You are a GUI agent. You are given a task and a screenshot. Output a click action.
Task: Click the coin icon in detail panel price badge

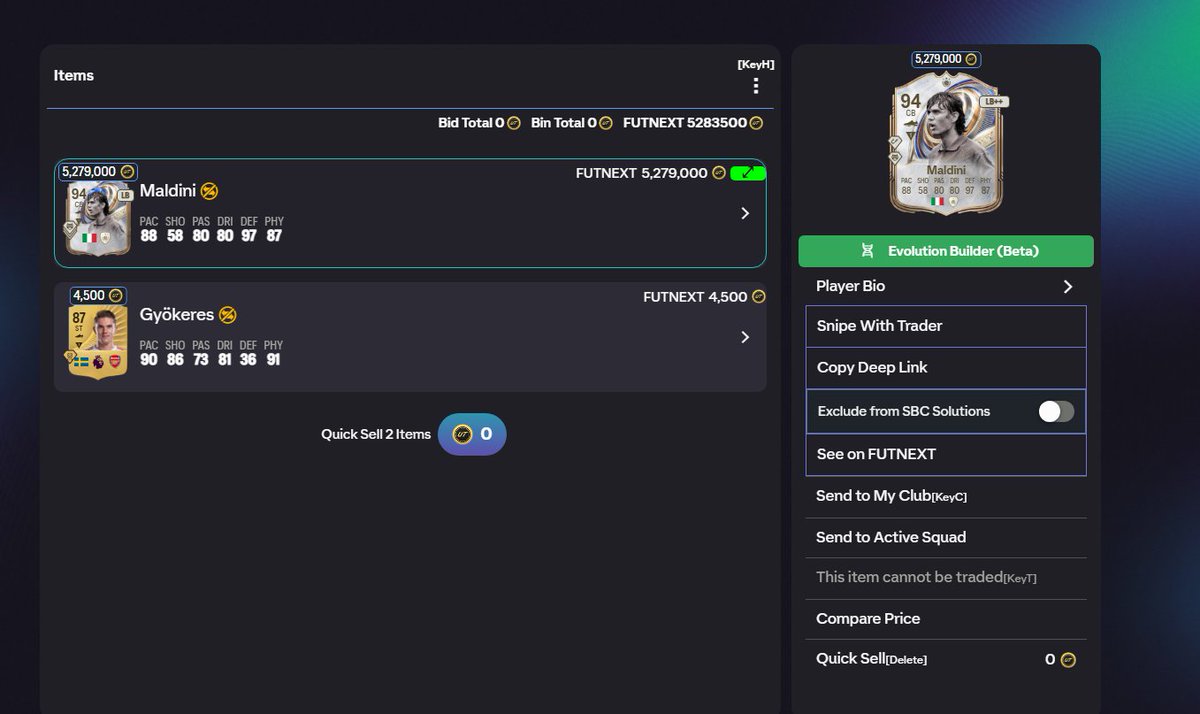tap(971, 60)
